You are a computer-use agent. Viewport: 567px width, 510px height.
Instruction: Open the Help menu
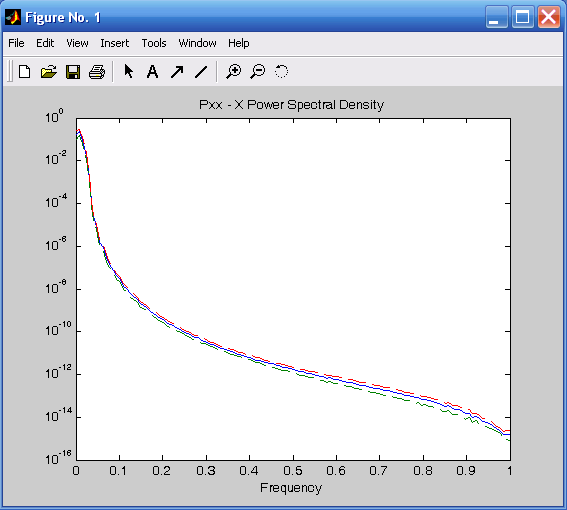tap(238, 43)
